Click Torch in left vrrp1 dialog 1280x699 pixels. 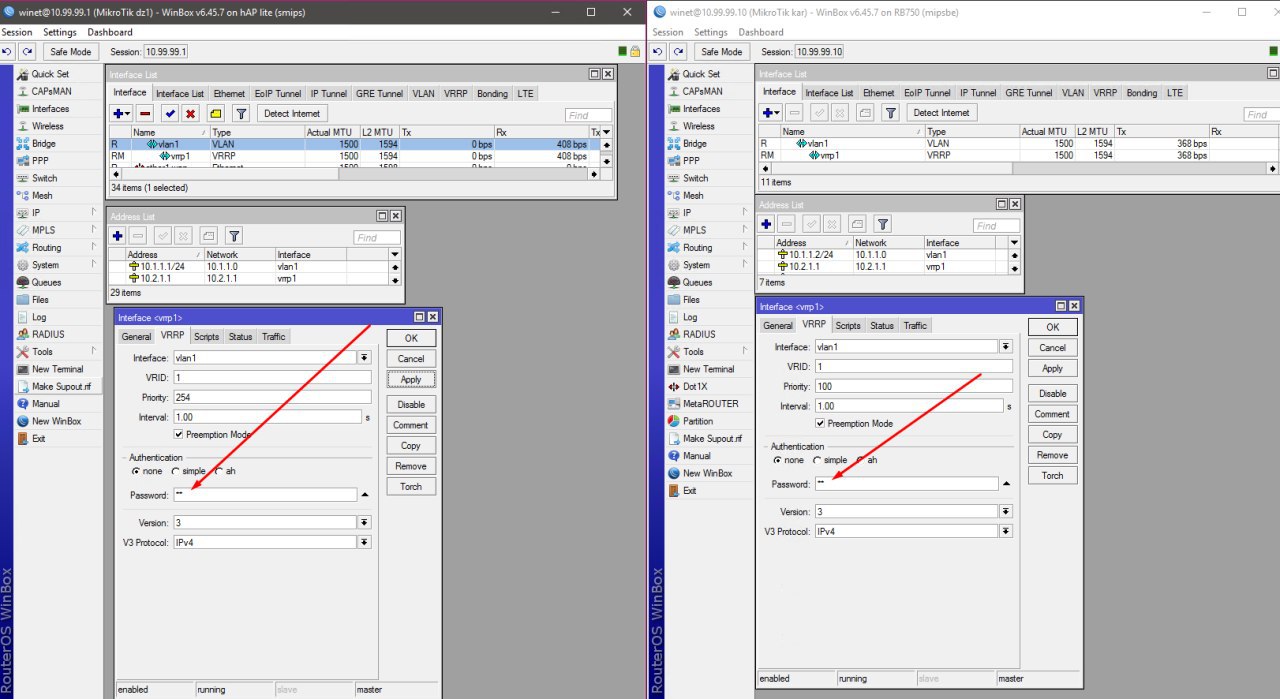[x=411, y=487]
